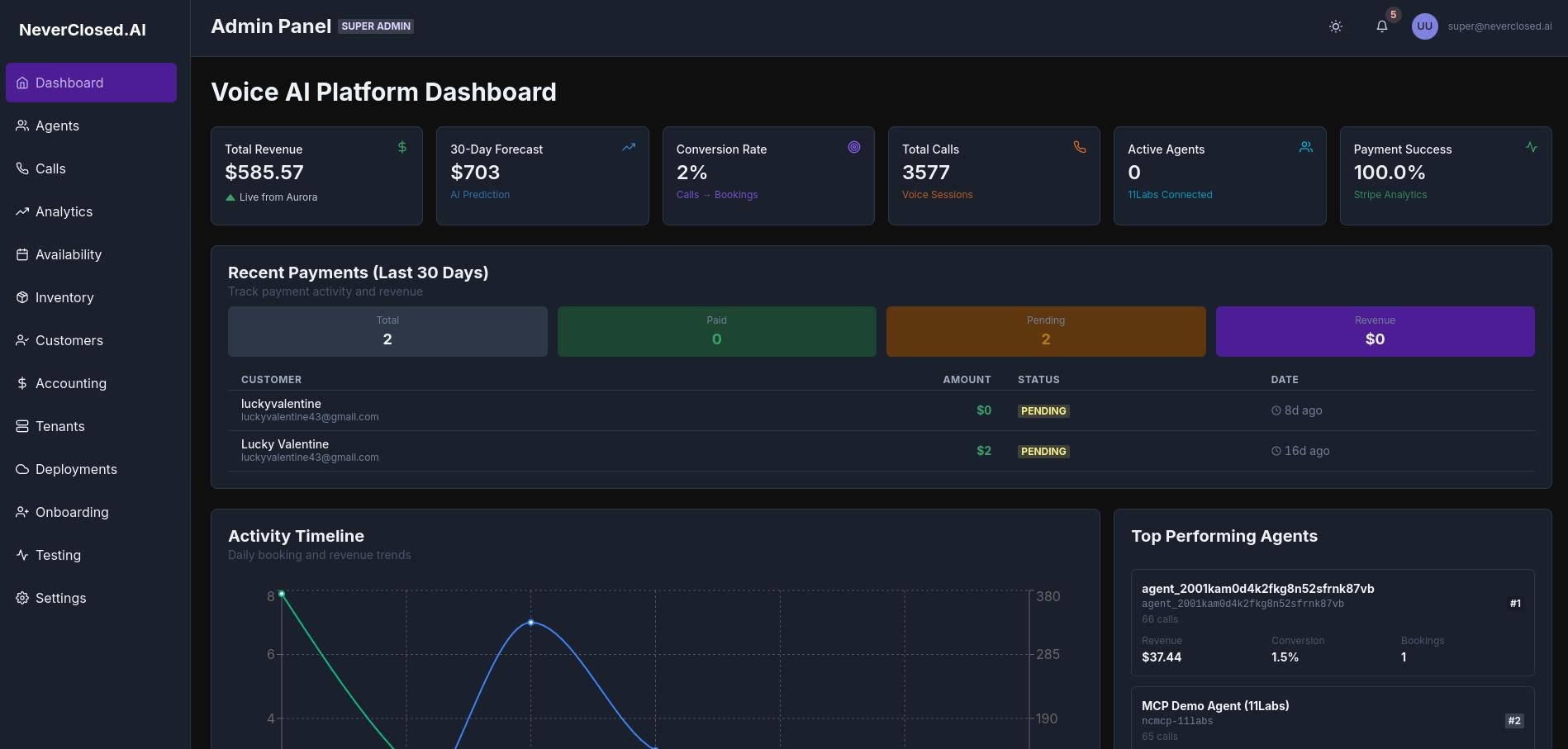Switch to the Dashboard section
1568x749 pixels.
point(69,83)
